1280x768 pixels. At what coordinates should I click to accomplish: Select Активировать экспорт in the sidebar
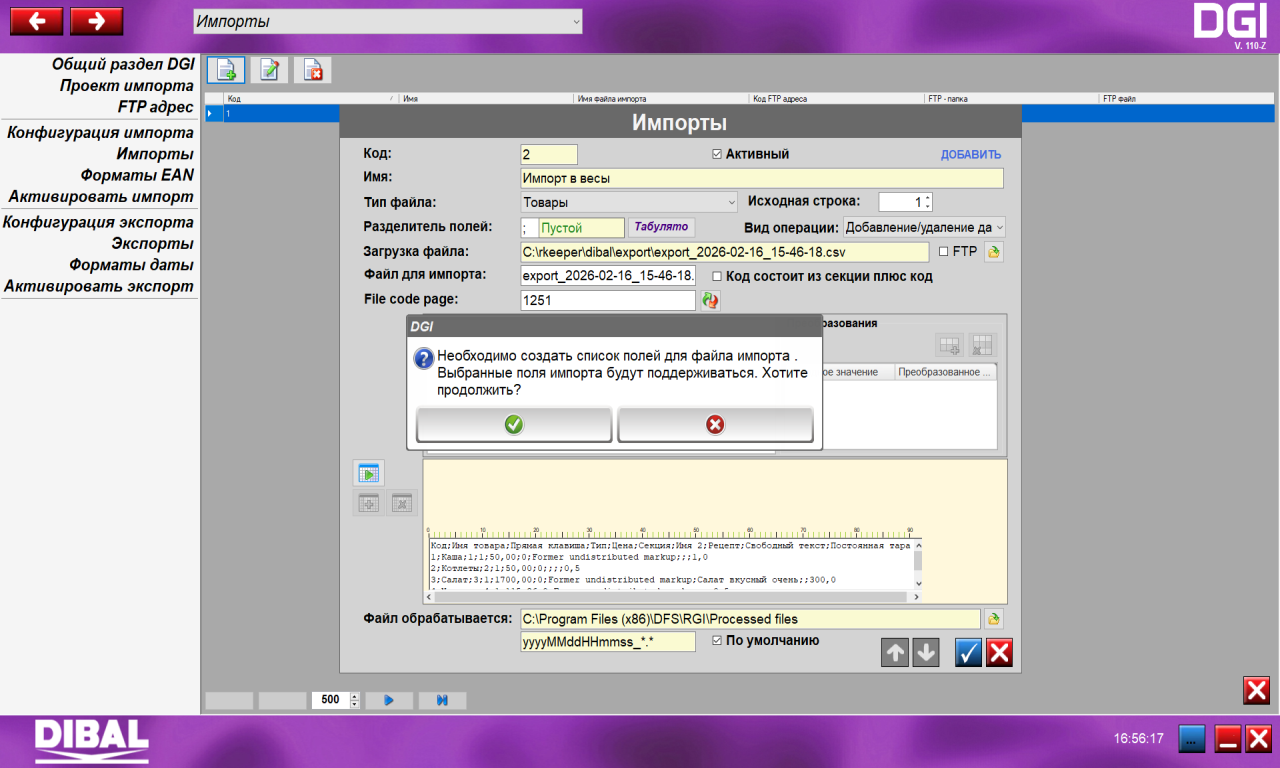click(99, 286)
